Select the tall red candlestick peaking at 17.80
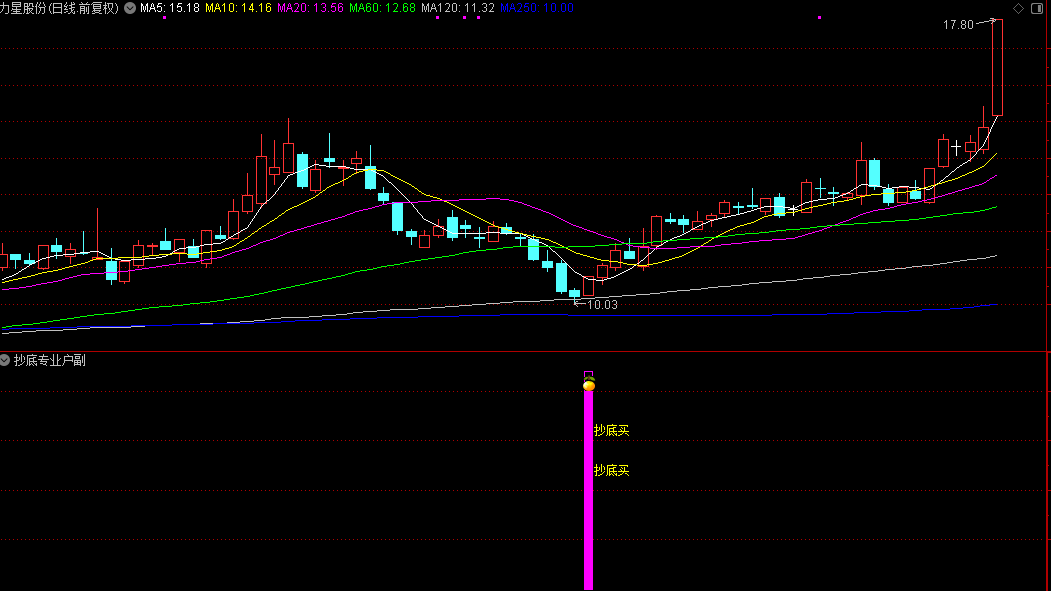1051x591 pixels. pos(997,68)
